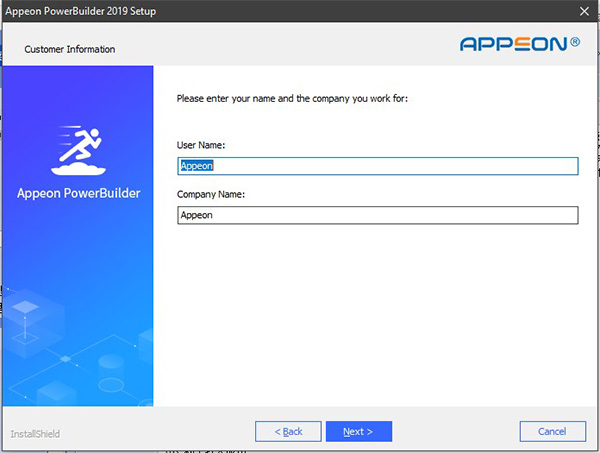Click the Next button to continue setup
The image size is (600, 453).
pyautogui.click(x=359, y=431)
